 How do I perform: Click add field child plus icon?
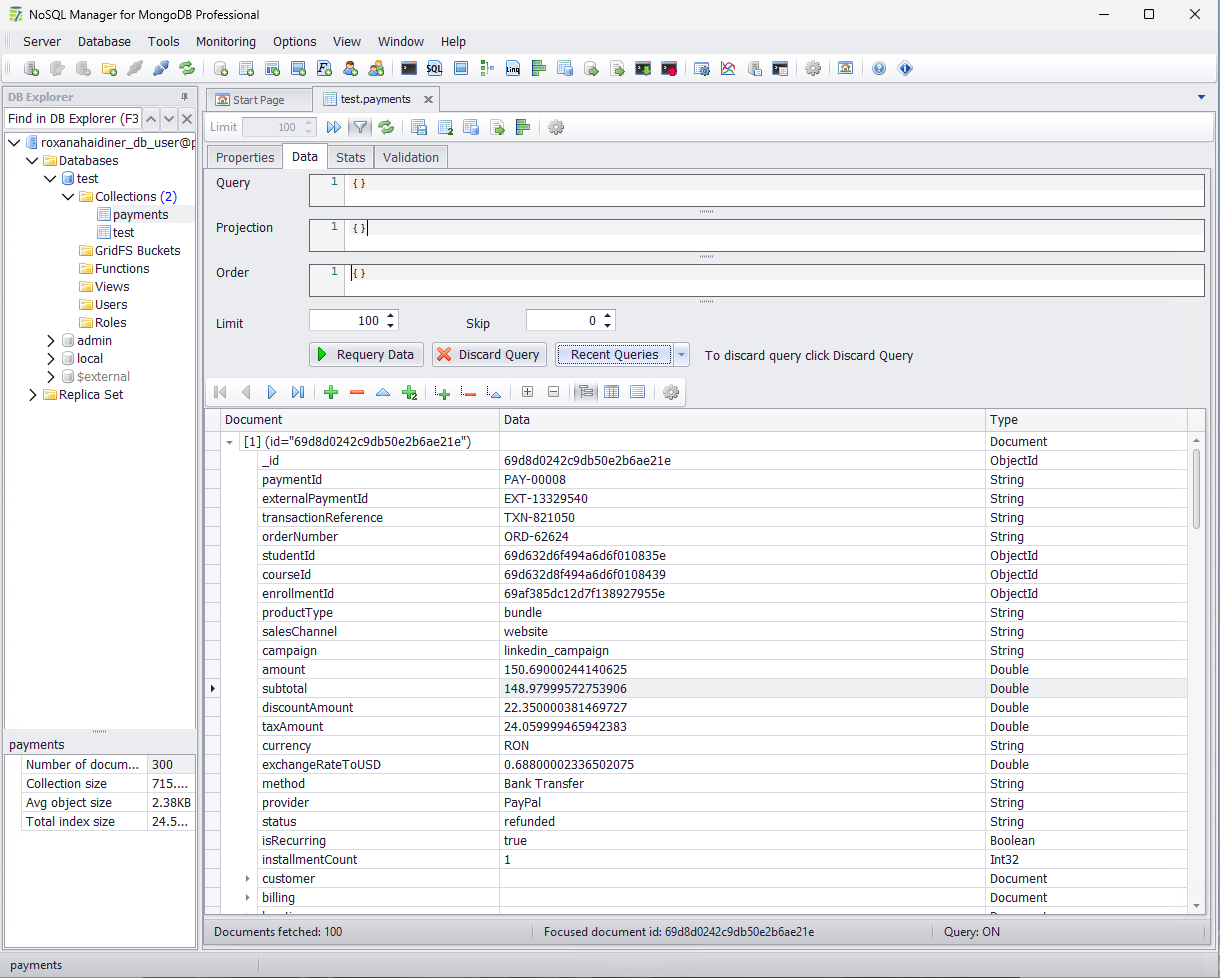tap(443, 392)
